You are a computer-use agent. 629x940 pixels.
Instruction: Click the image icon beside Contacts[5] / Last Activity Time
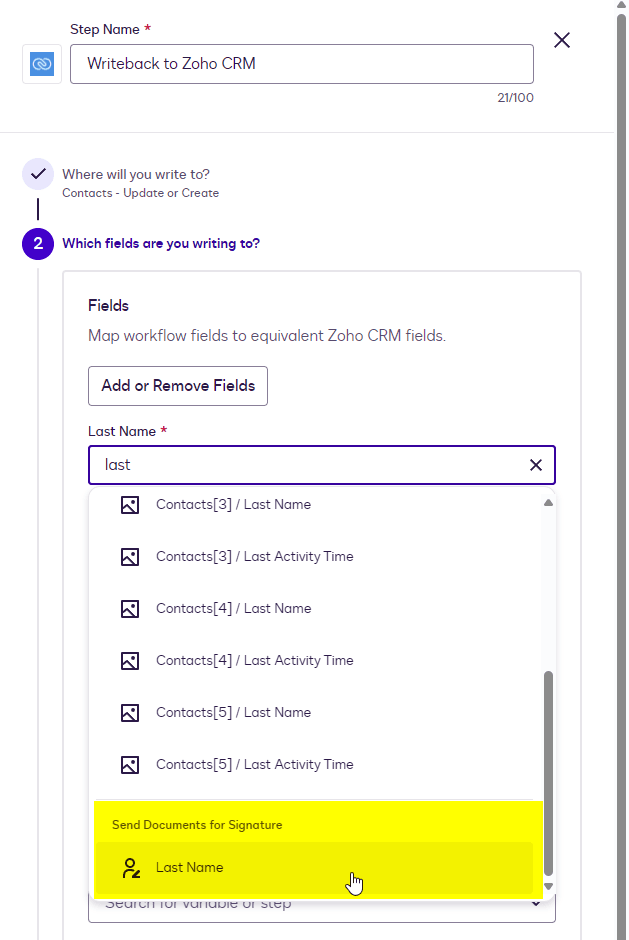point(129,765)
